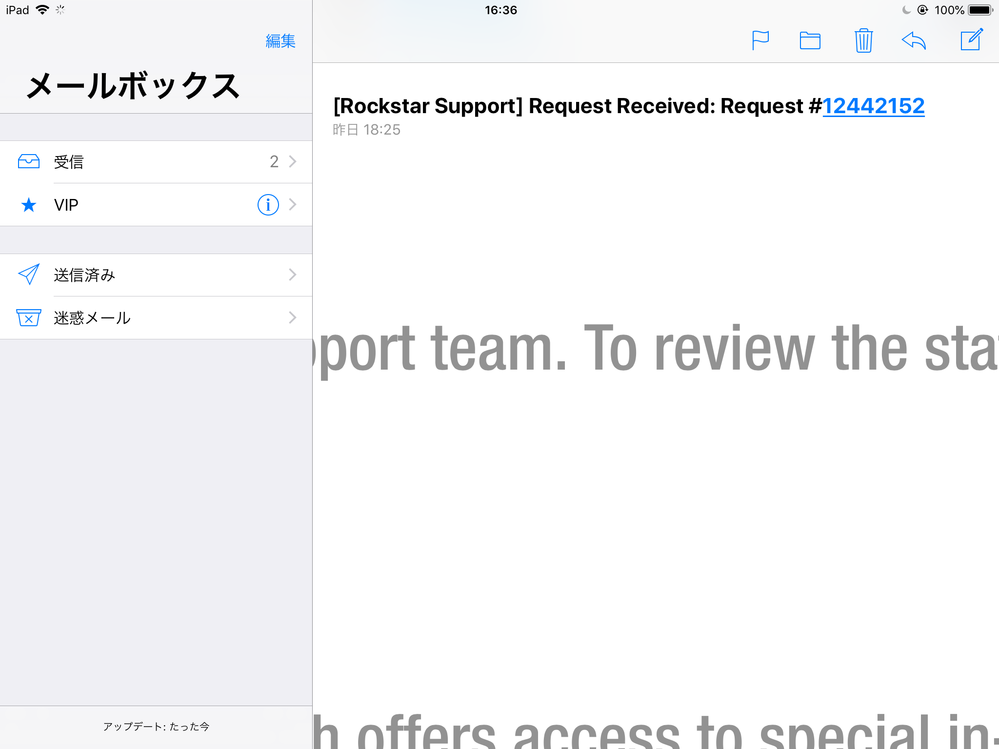Open request number 12442152 link
Screen dimensions: 999x749
[873, 106]
